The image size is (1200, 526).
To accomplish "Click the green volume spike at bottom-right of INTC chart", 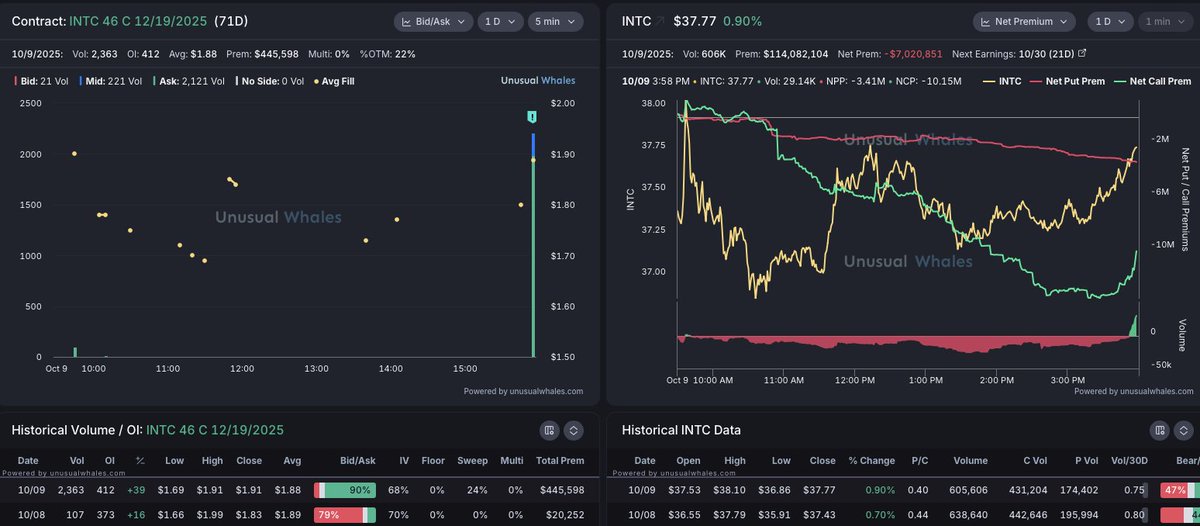I will 1134,326.
